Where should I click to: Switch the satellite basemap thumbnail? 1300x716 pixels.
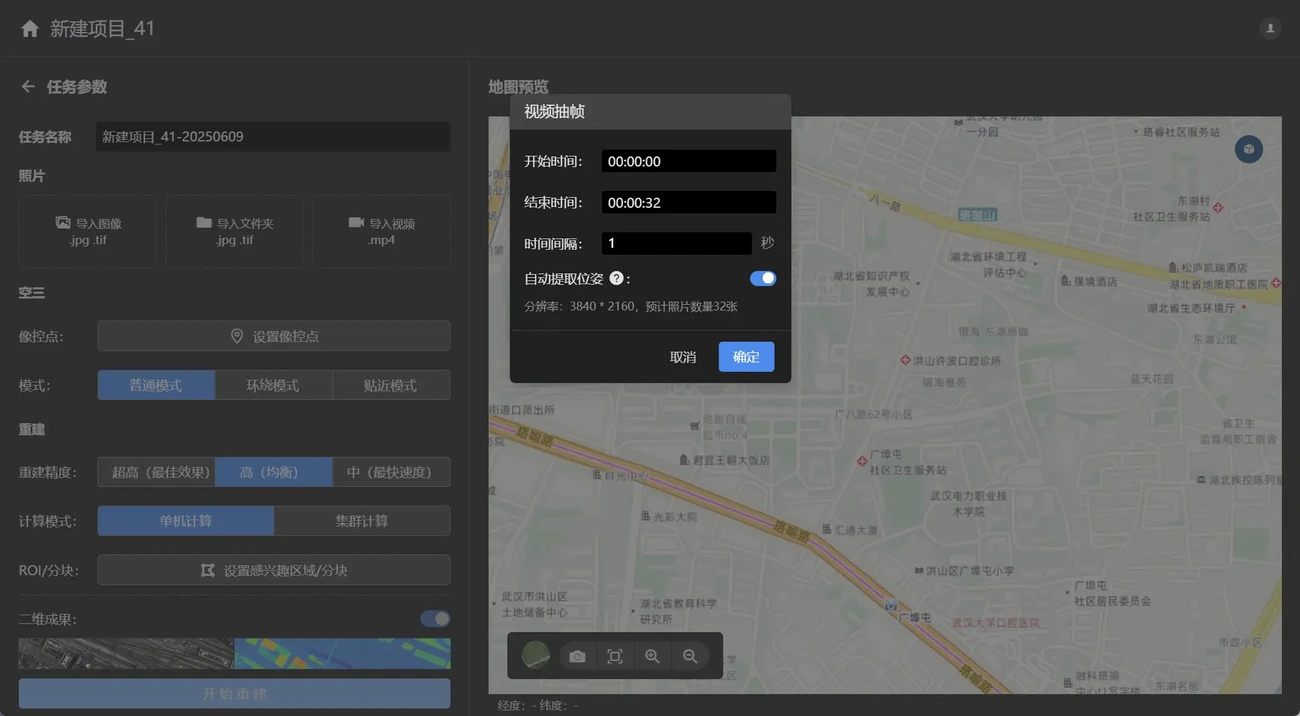[536, 655]
